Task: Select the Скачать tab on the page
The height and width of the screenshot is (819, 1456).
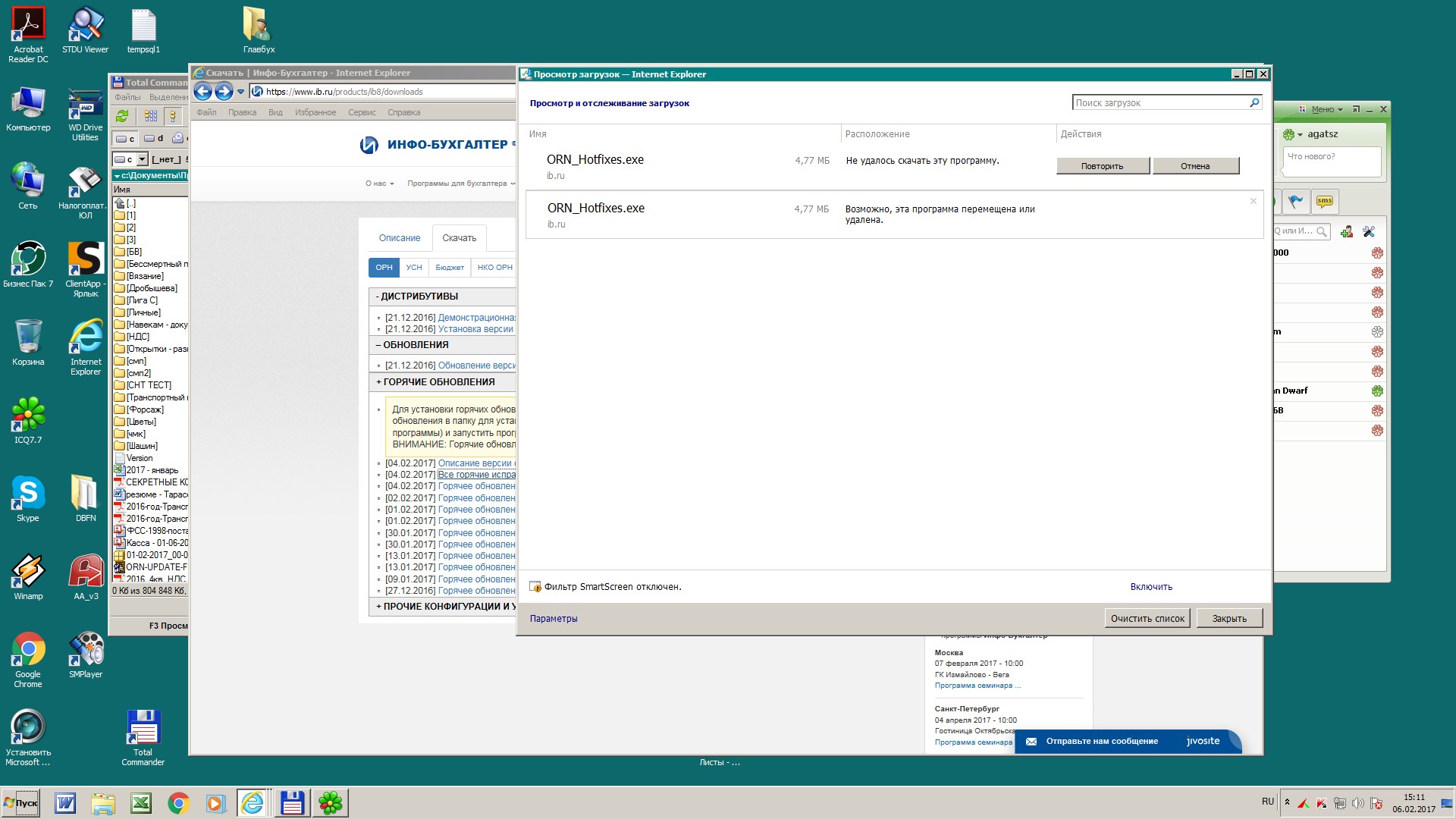Action: coord(460,238)
